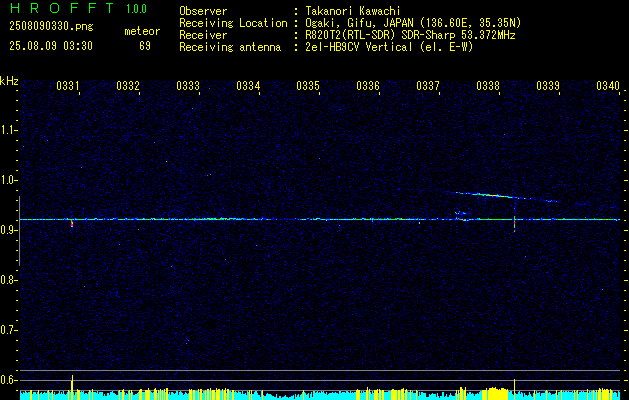
Task: Click the 0335 time marker
Action: coord(308,85)
